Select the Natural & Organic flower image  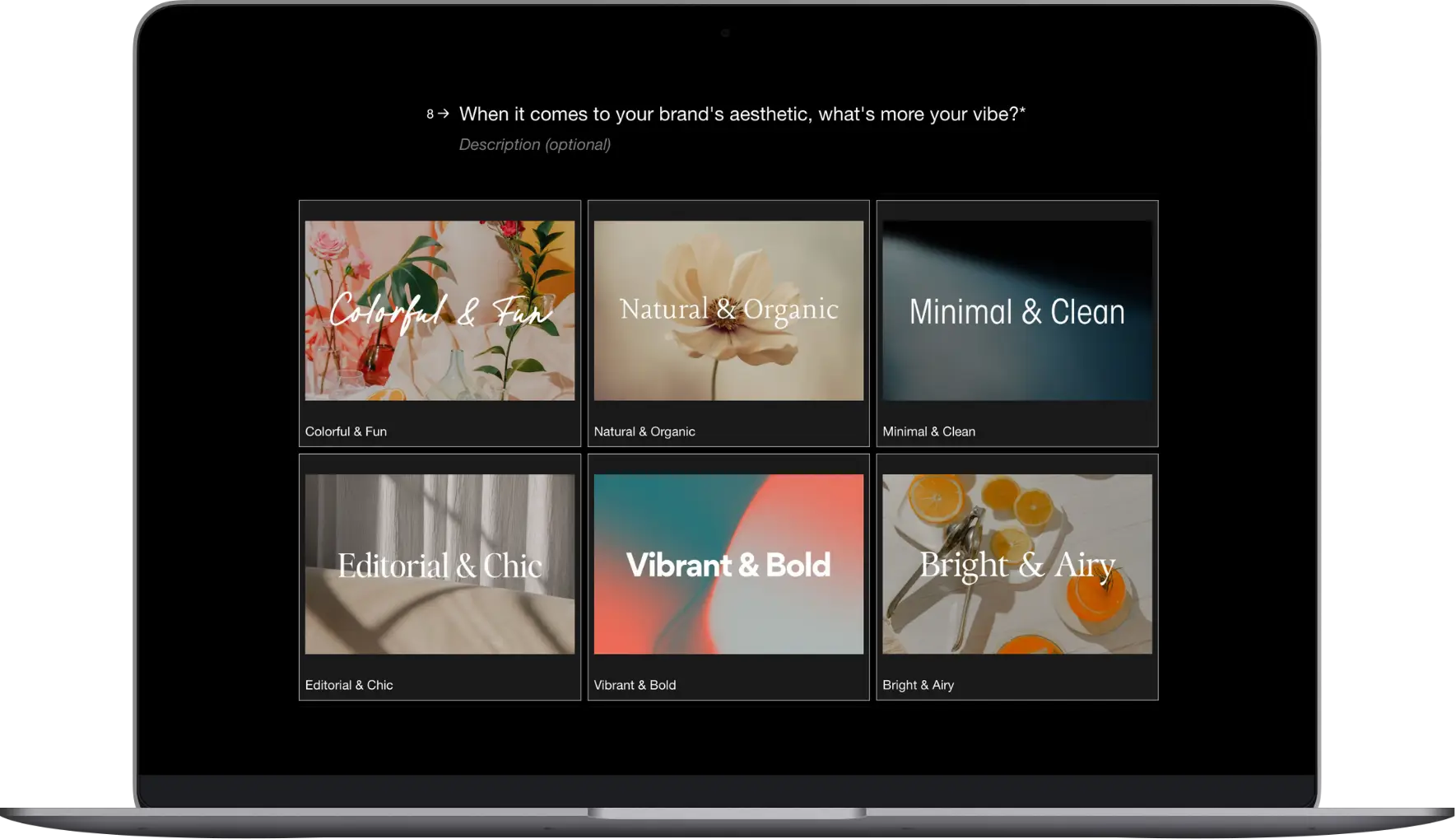tap(728, 310)
